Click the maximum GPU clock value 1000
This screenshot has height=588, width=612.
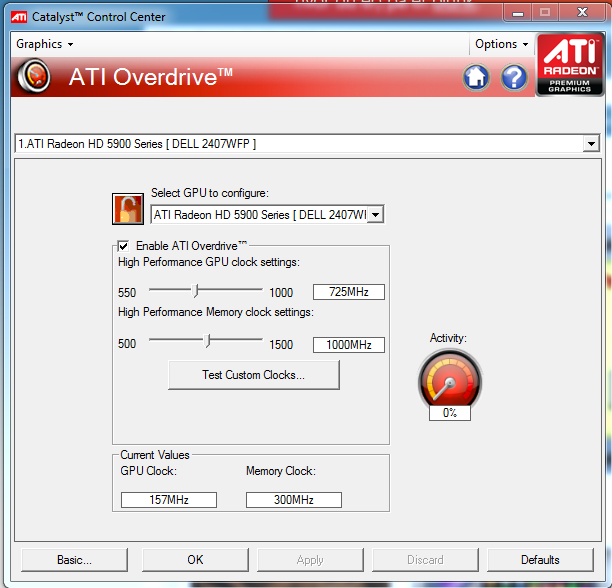(x=281, y=293)
